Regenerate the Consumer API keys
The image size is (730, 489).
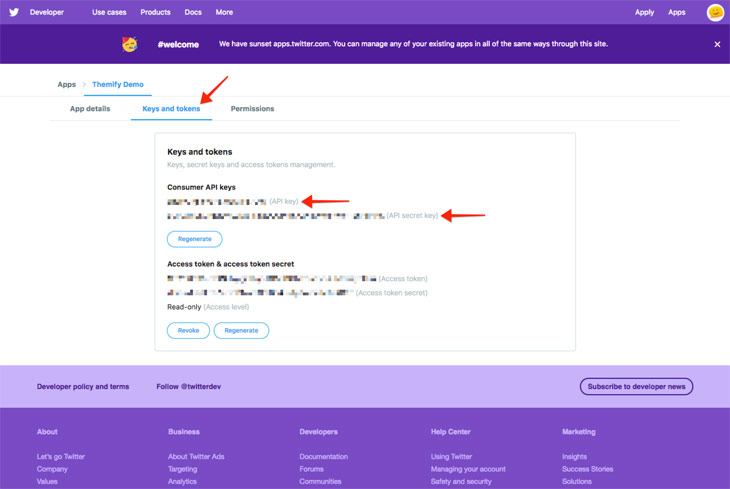(195, 239)
